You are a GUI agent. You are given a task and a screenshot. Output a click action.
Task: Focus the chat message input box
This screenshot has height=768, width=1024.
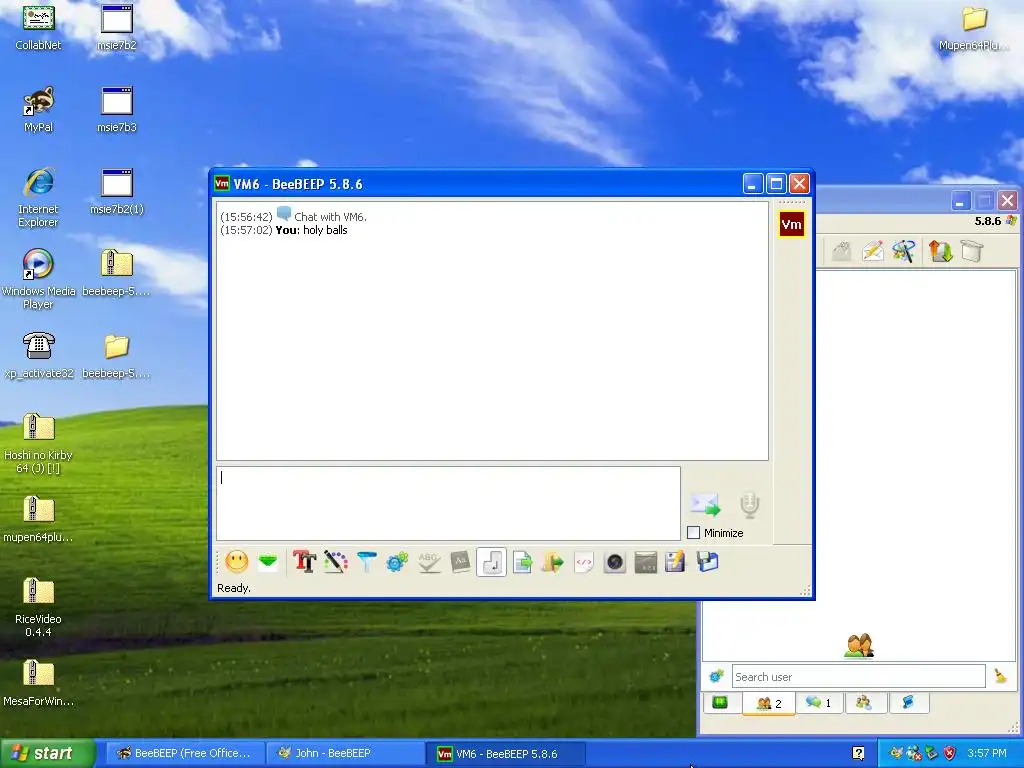pyautogui.click(x=449, y=504)
